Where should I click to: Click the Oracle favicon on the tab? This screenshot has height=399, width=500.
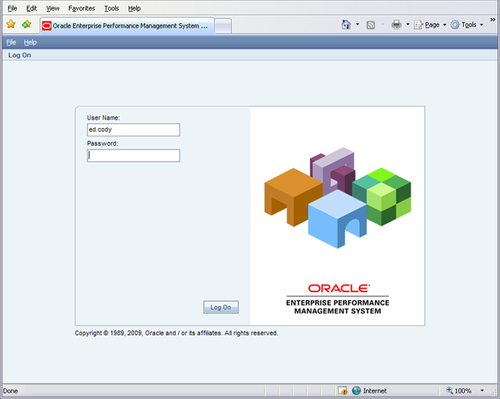point(47,26)
